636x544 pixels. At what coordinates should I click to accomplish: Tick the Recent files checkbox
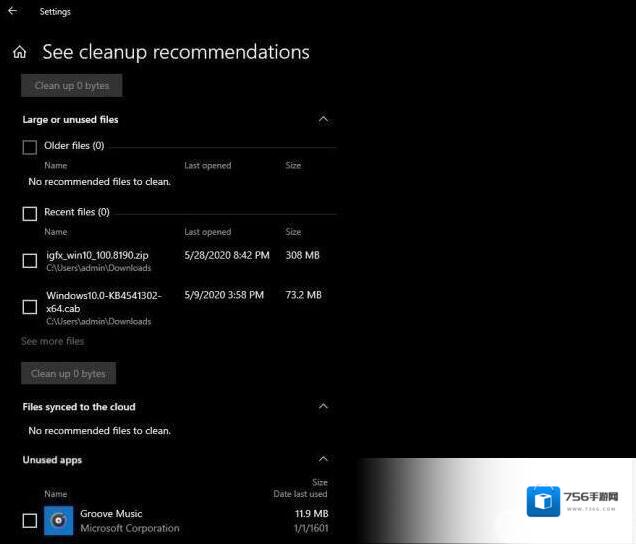30,213
